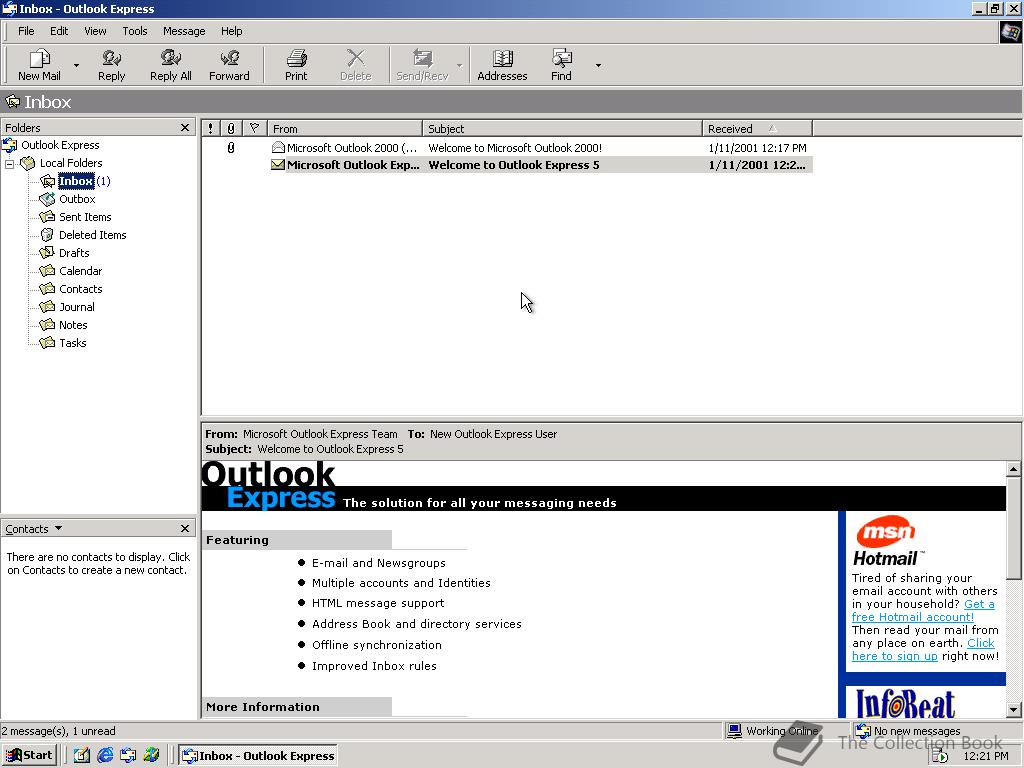Open the Deleted Items folder
This screenshot has width=1024, height=768.
(92, 235)
